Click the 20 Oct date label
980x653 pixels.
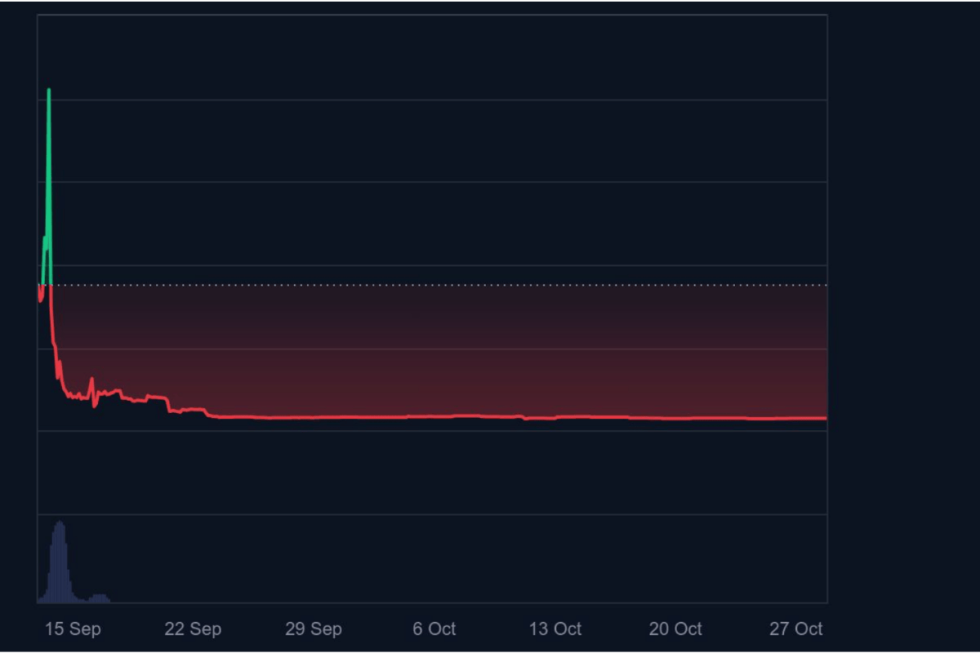click(675, 629)
